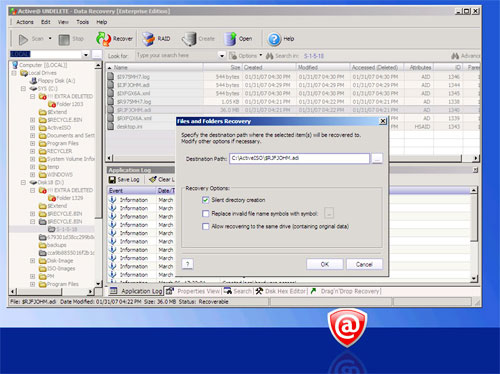Open the LOCAL computer combo box dropdown
This screenshot has width=500, height=374.
pos(86,54)
